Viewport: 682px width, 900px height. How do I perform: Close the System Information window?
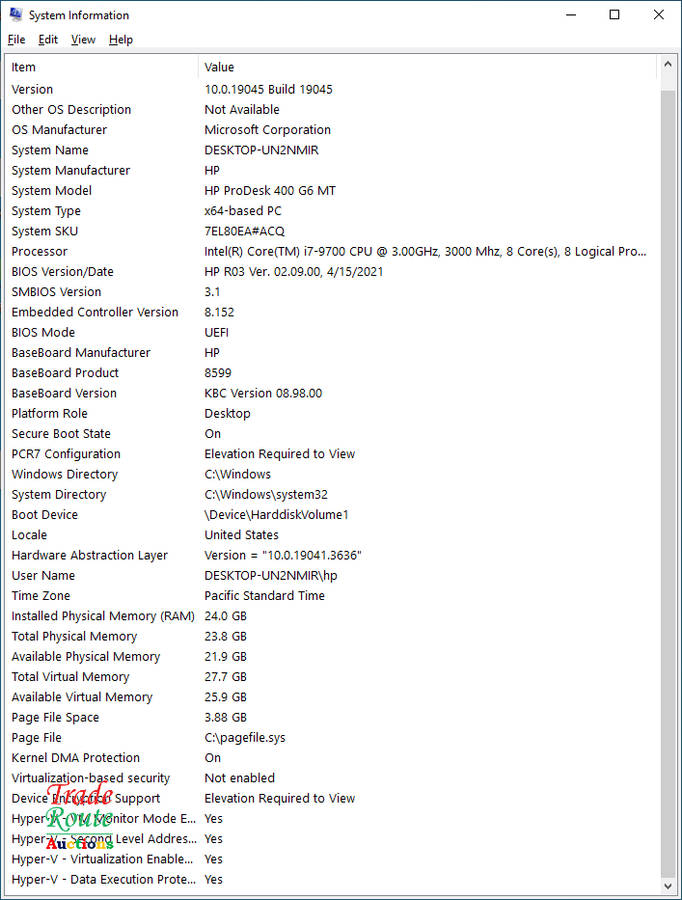[x=659, y=15]
